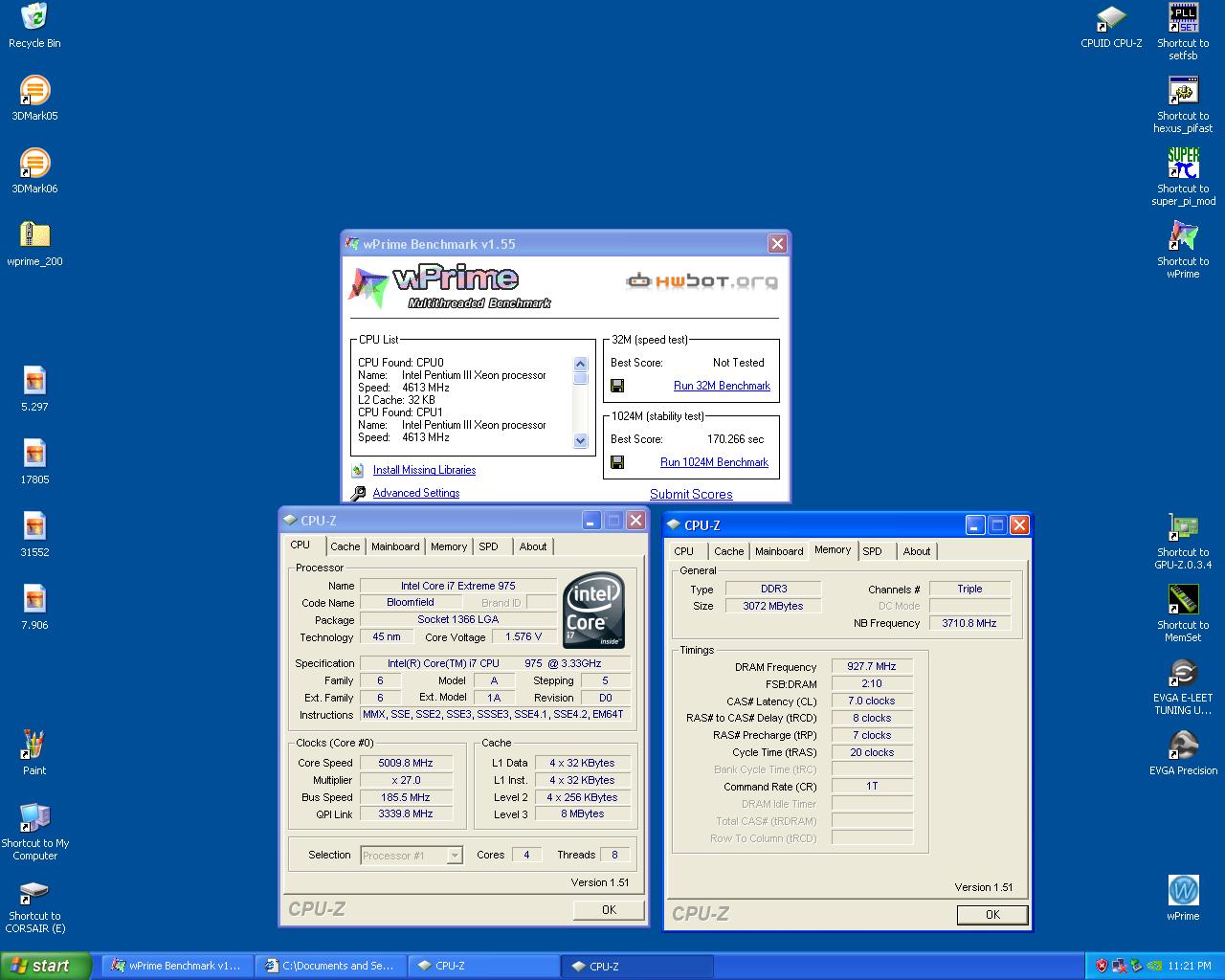Open Shortcut to MemSet icon

tap(1183, 613)
